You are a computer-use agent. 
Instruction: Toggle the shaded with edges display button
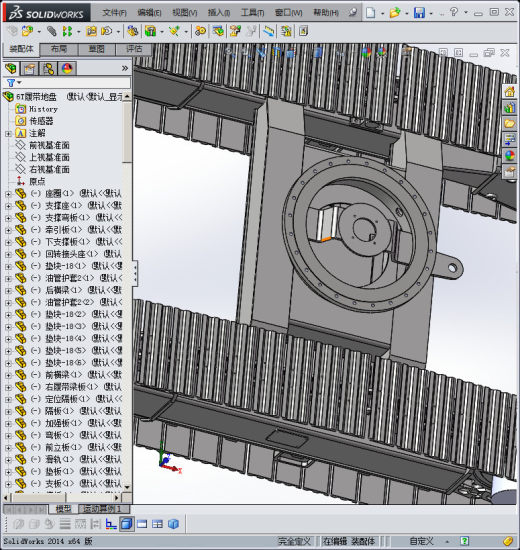click(x=127, y=524)
